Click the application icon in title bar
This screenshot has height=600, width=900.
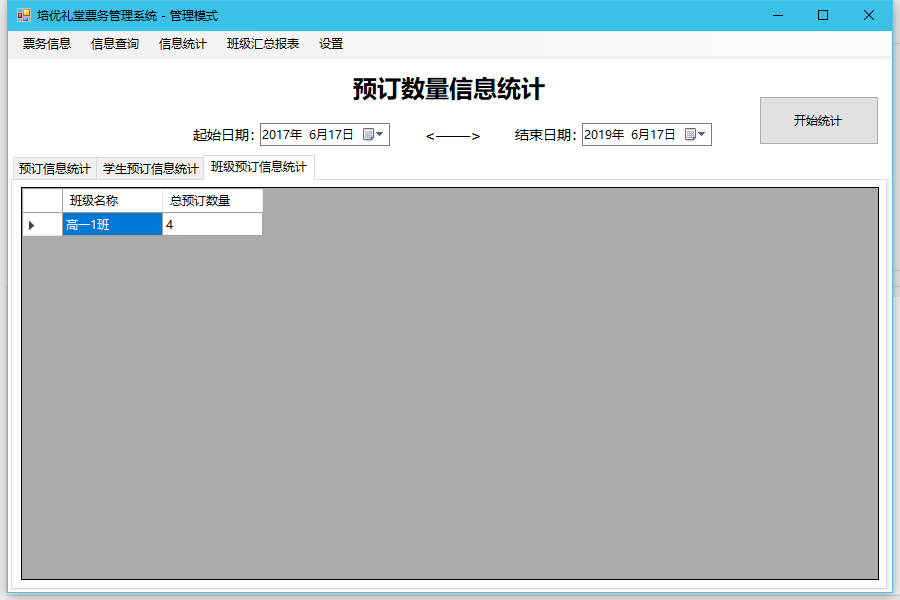pyautogui.click(x=23, y=15)
